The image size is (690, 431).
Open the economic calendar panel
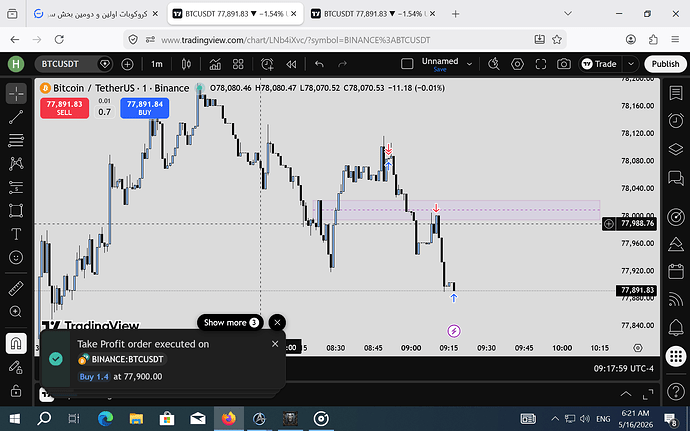tap(675, 272)
